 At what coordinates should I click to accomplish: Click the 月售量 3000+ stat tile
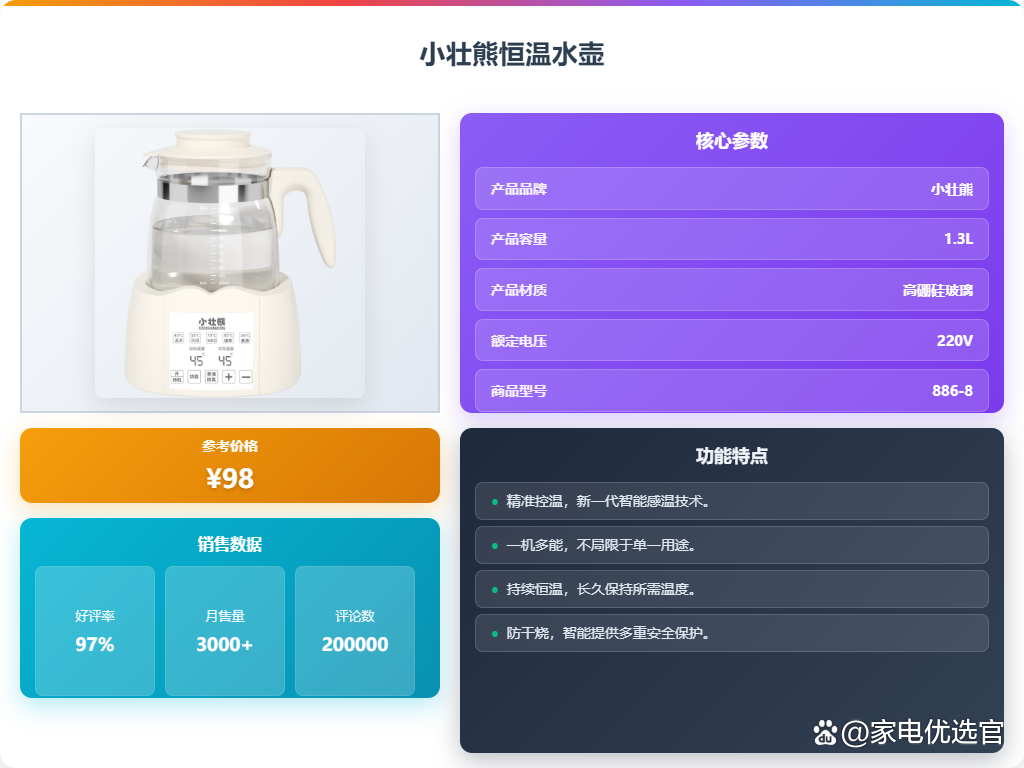[225, 631]
